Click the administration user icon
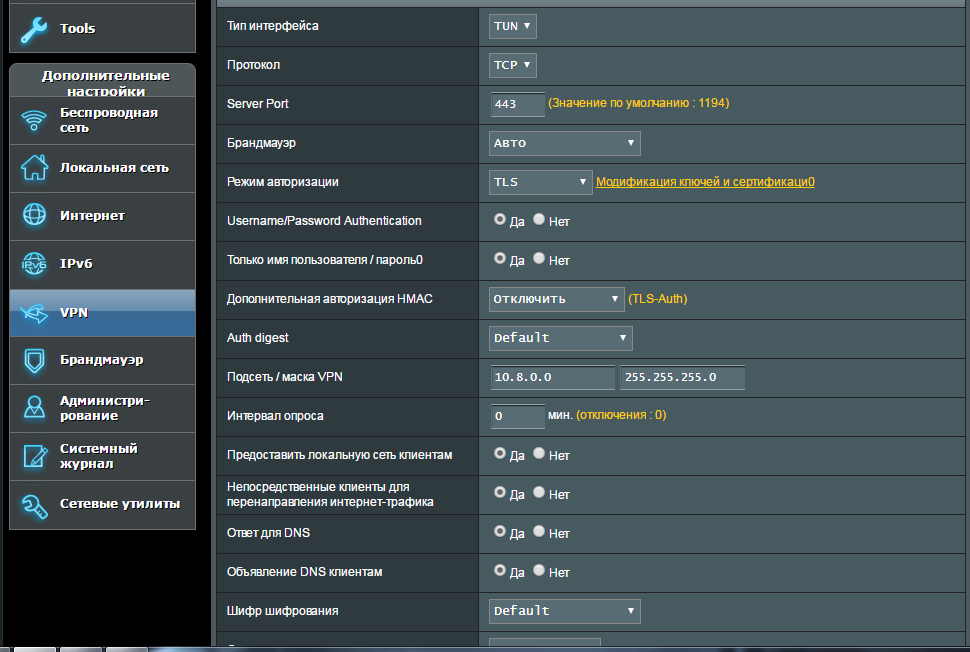Screen dimensions: 970x652 coord(34,408)
